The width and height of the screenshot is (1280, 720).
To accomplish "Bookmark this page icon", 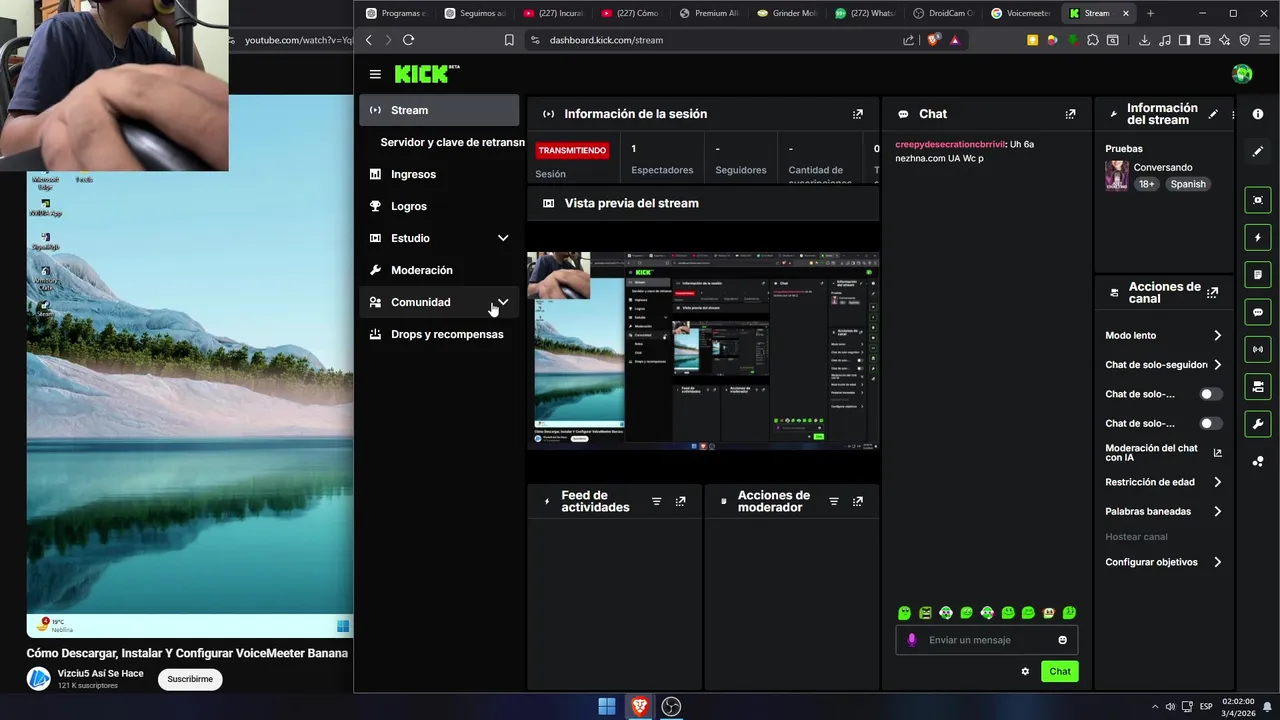I will pyautogui.click(x=509, y=40).
